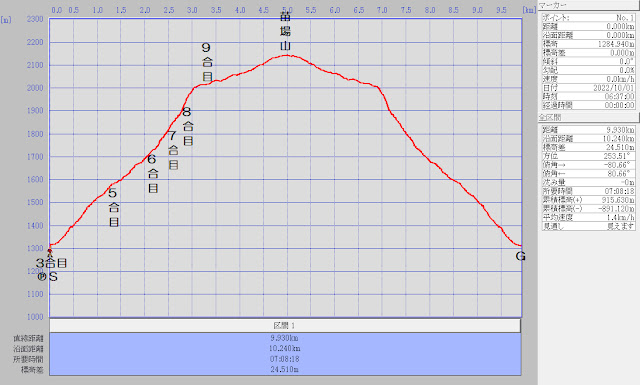Click the 累積標高(-) -891.120m row

(589, 209)
